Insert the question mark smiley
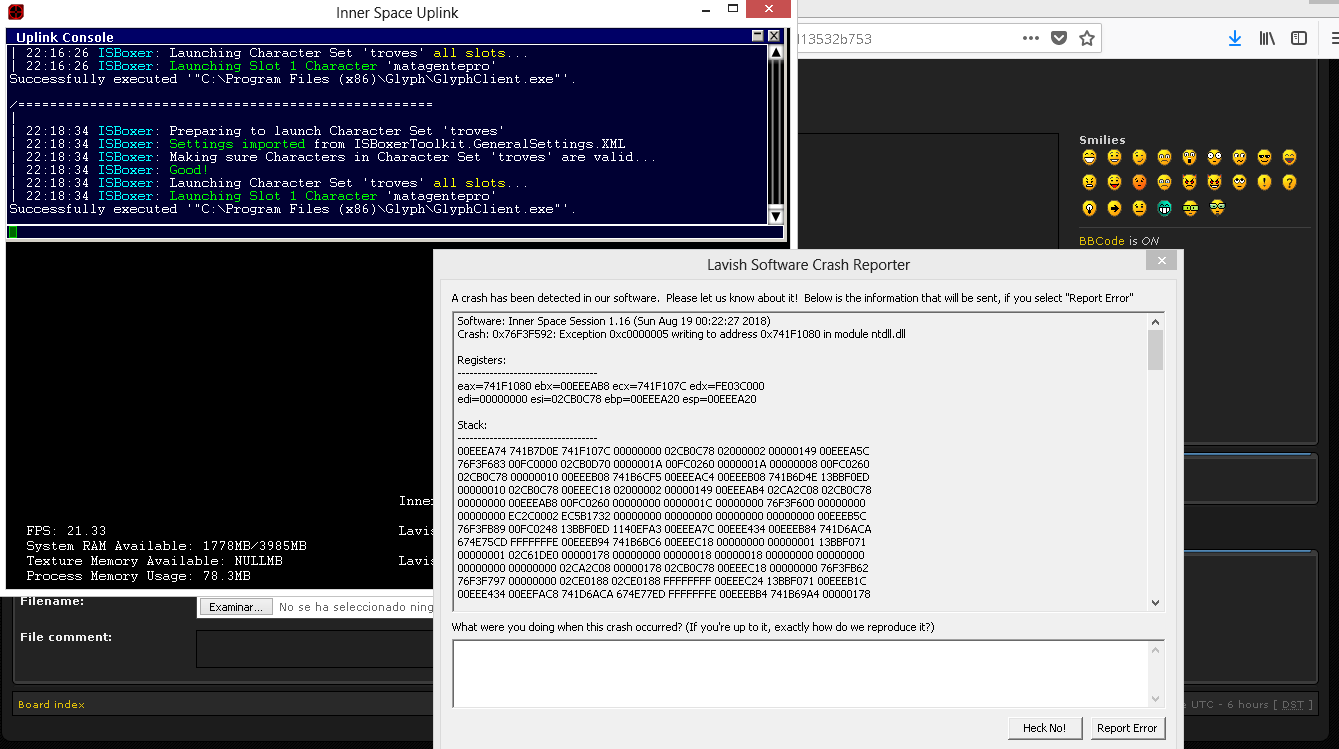1339x749 pixels. (x=1289, y=182)
